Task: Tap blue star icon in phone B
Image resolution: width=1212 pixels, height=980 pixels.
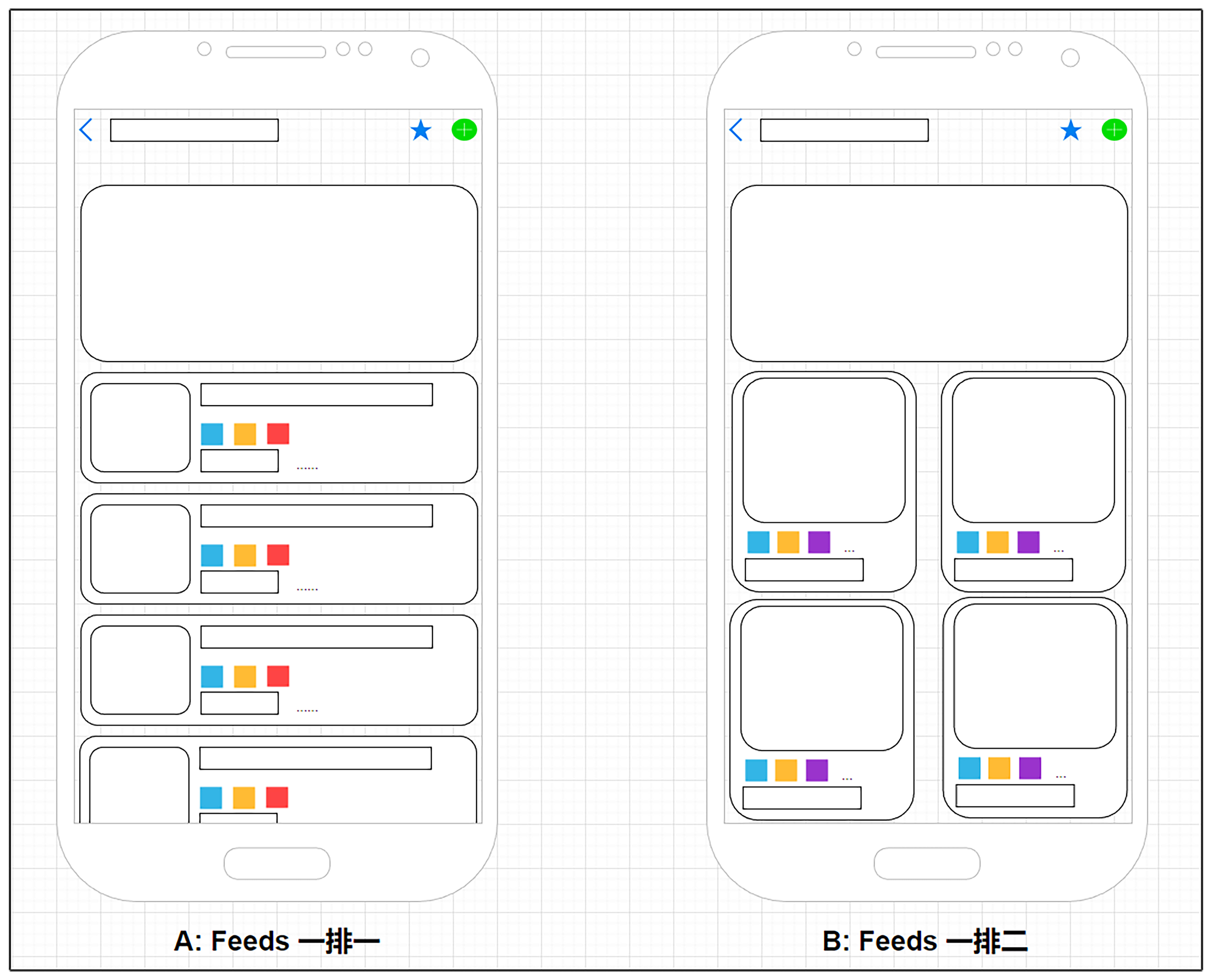Action: (x=1071, y=130)
